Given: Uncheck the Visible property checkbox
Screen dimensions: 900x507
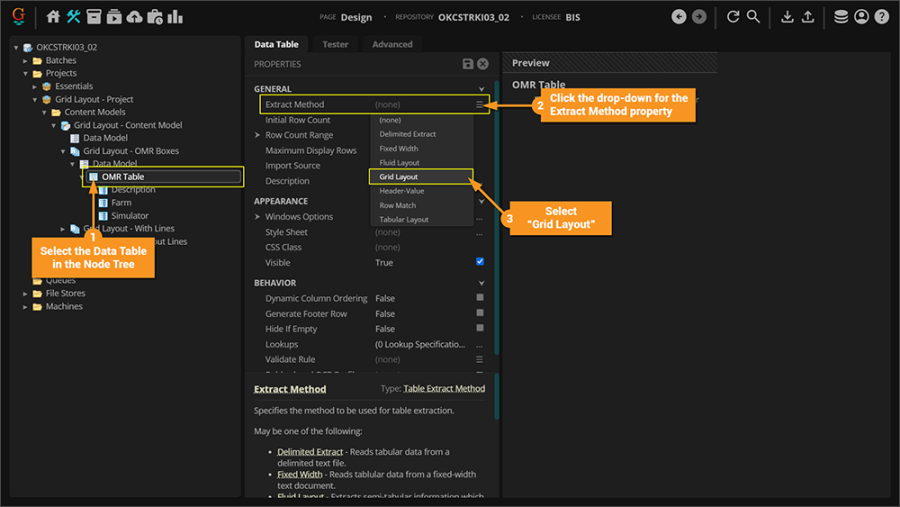Looking at the screenshot, I should 480,262.
